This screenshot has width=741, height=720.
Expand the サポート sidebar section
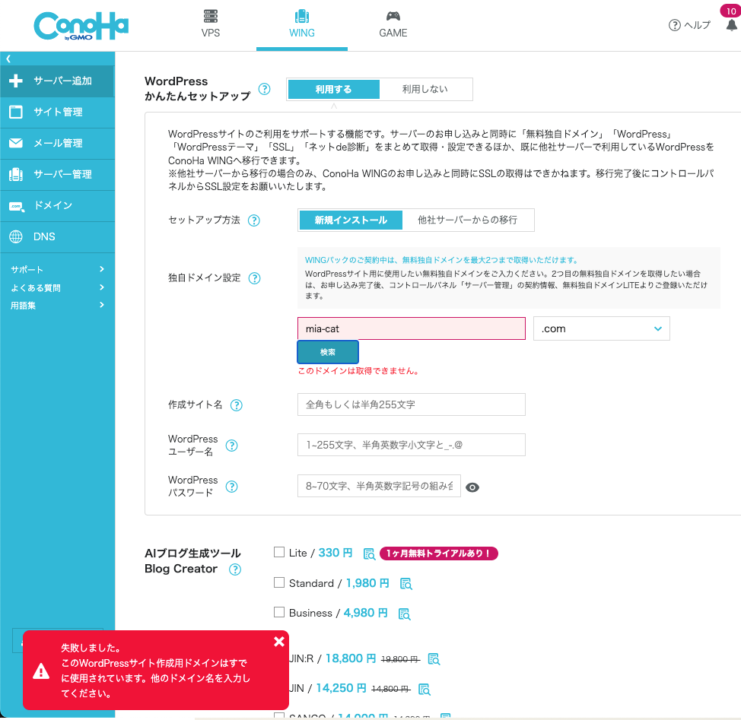[57, 269]
